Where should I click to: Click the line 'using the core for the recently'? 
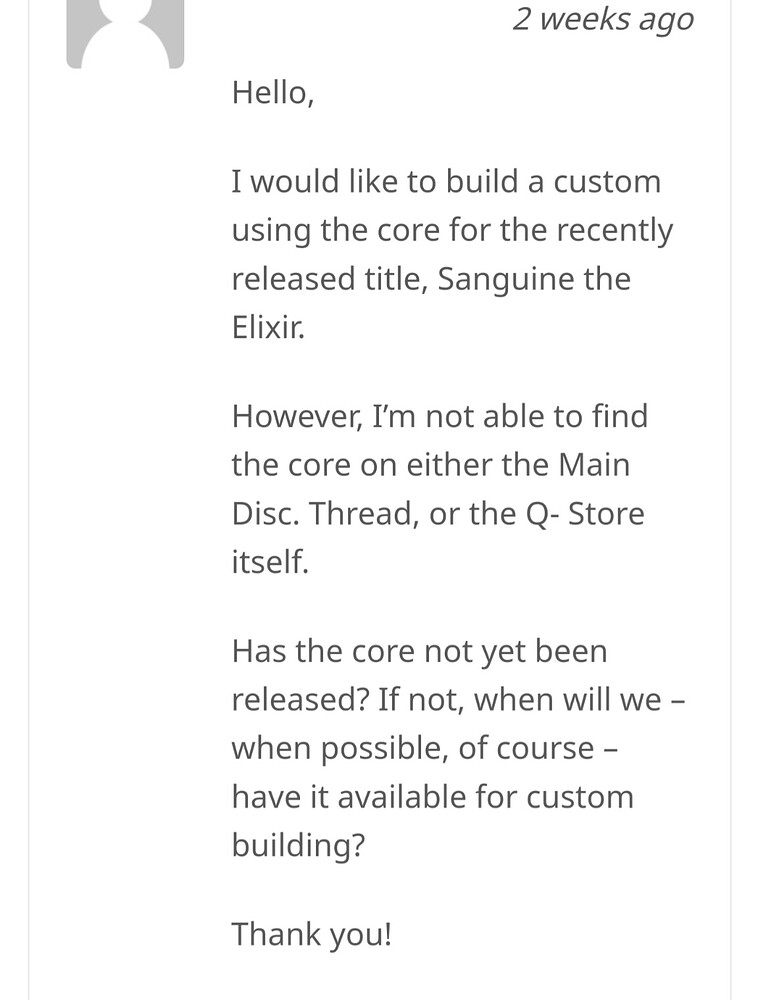452,231
